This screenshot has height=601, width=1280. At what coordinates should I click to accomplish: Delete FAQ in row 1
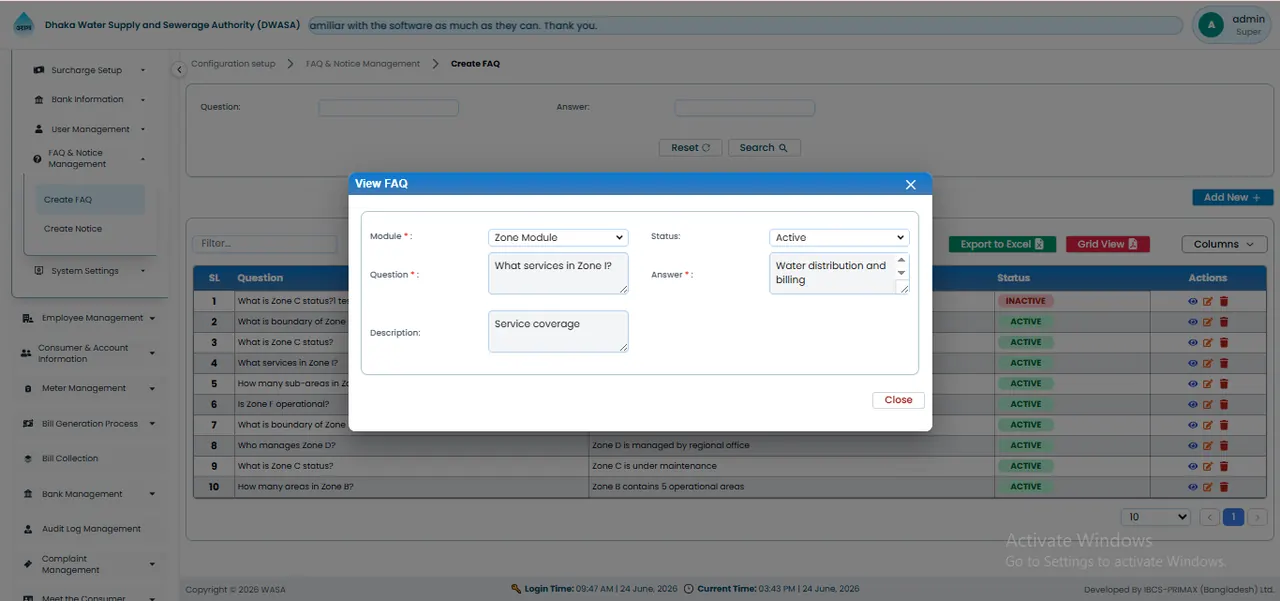click(x=1224, y=301)
